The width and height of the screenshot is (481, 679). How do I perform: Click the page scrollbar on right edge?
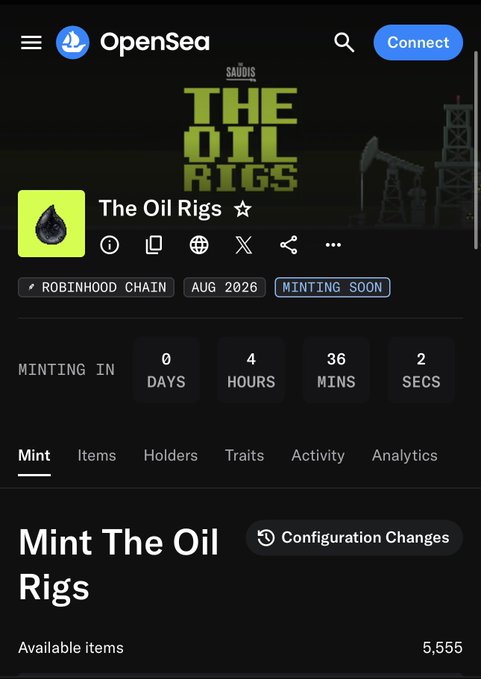click(x=477, y=149)
